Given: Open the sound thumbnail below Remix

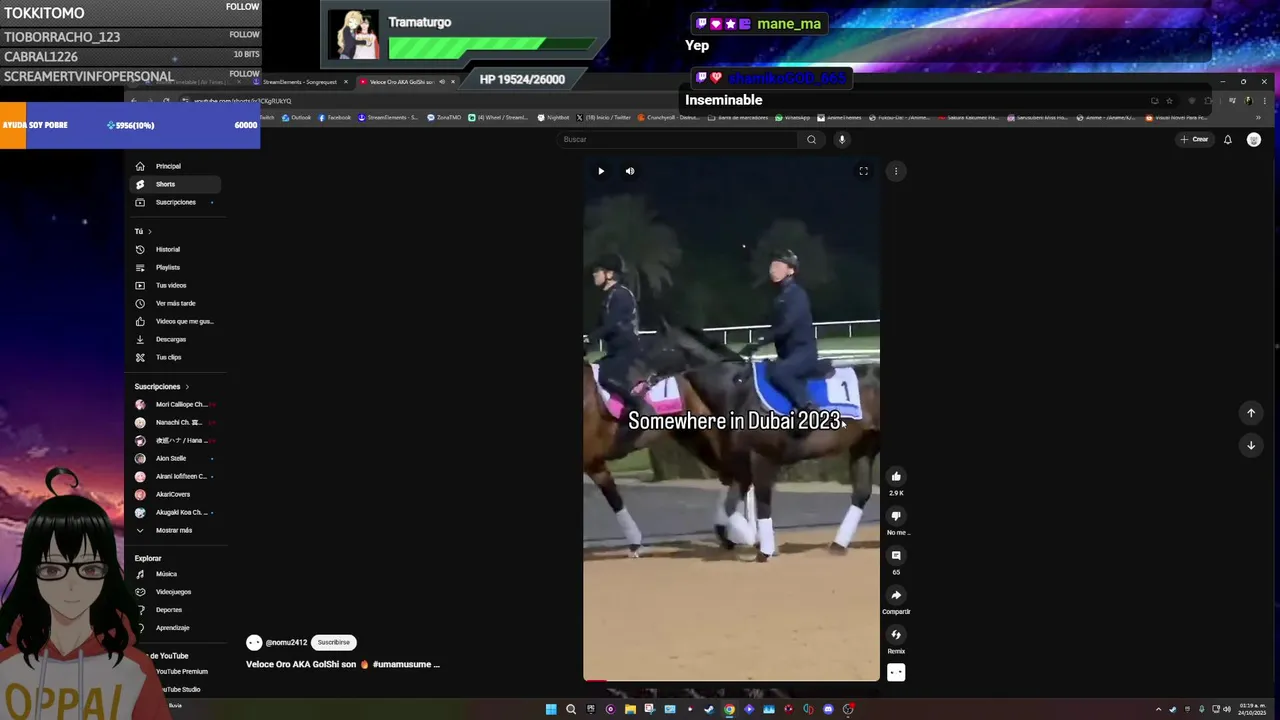Looking at the screenshot, I should tap(896, 673).
